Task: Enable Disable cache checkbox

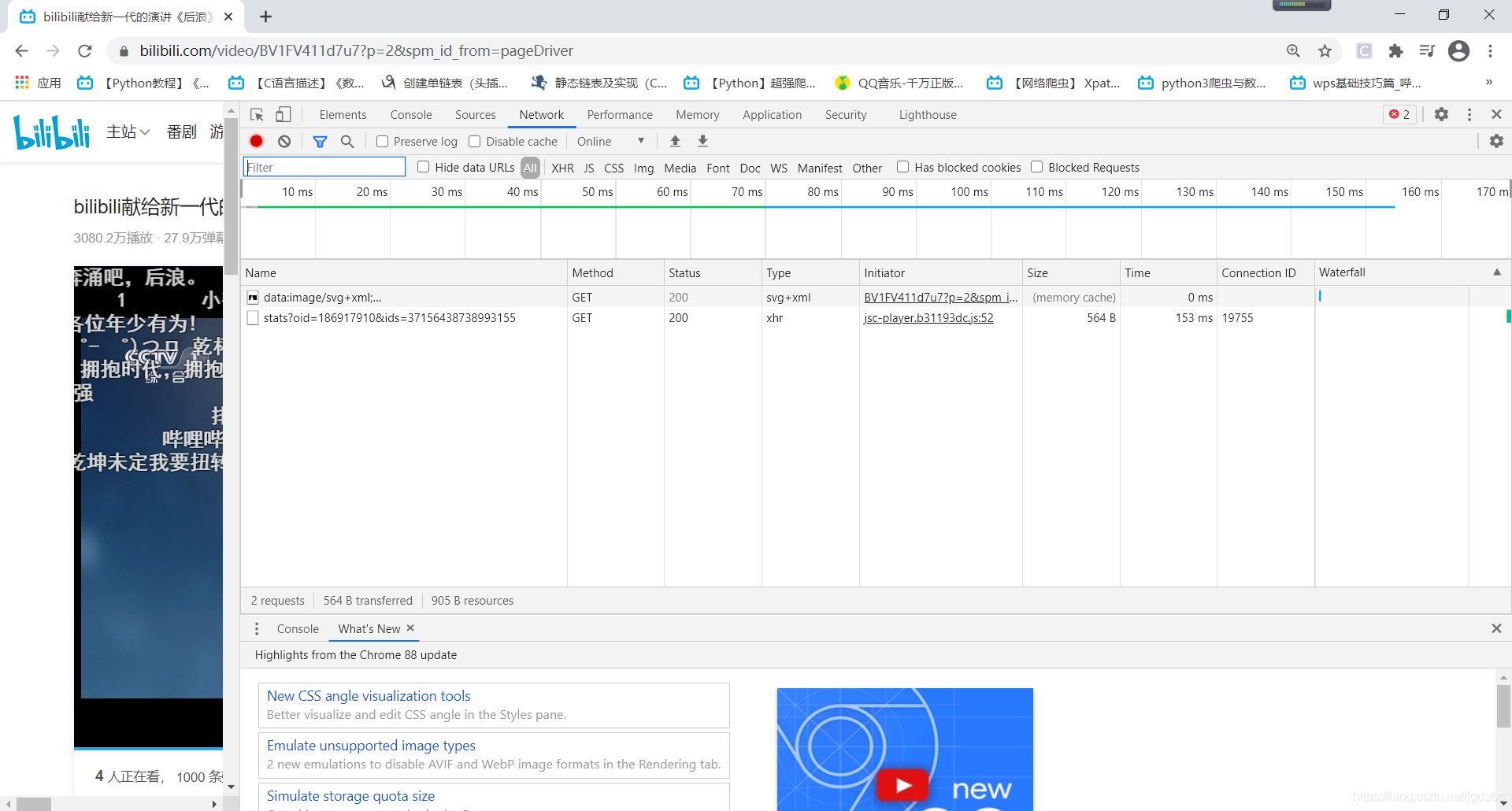Action: (x=475, y=142)
